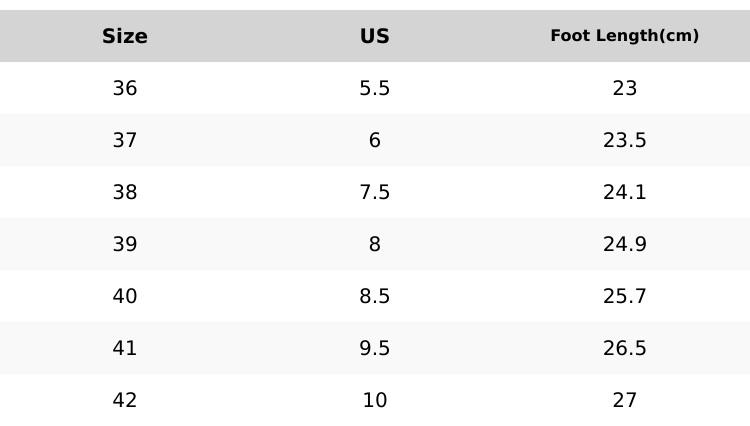Image resolution: width=750 pixels, height=426 pixels.
Task: Select size 36 cell
Action: tap(125, 88)
